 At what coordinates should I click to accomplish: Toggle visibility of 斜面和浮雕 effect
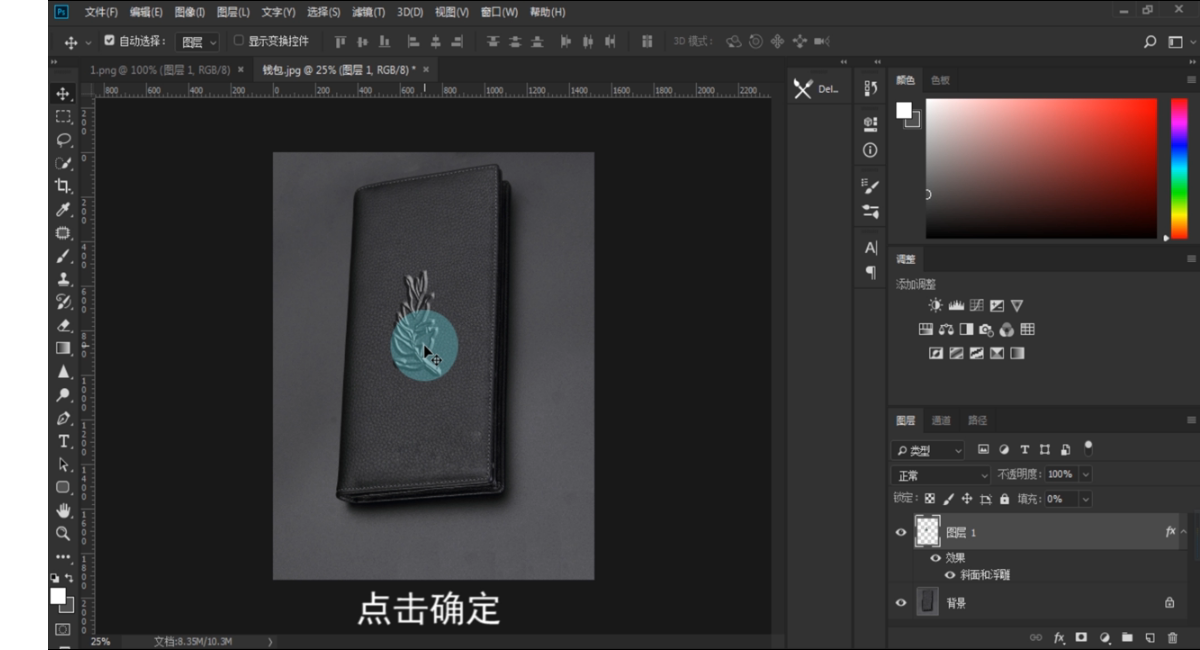[x=950, y=575]
